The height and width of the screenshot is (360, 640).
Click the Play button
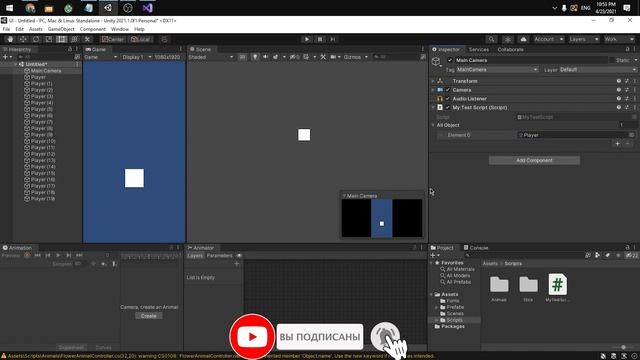tap(307, 39)
